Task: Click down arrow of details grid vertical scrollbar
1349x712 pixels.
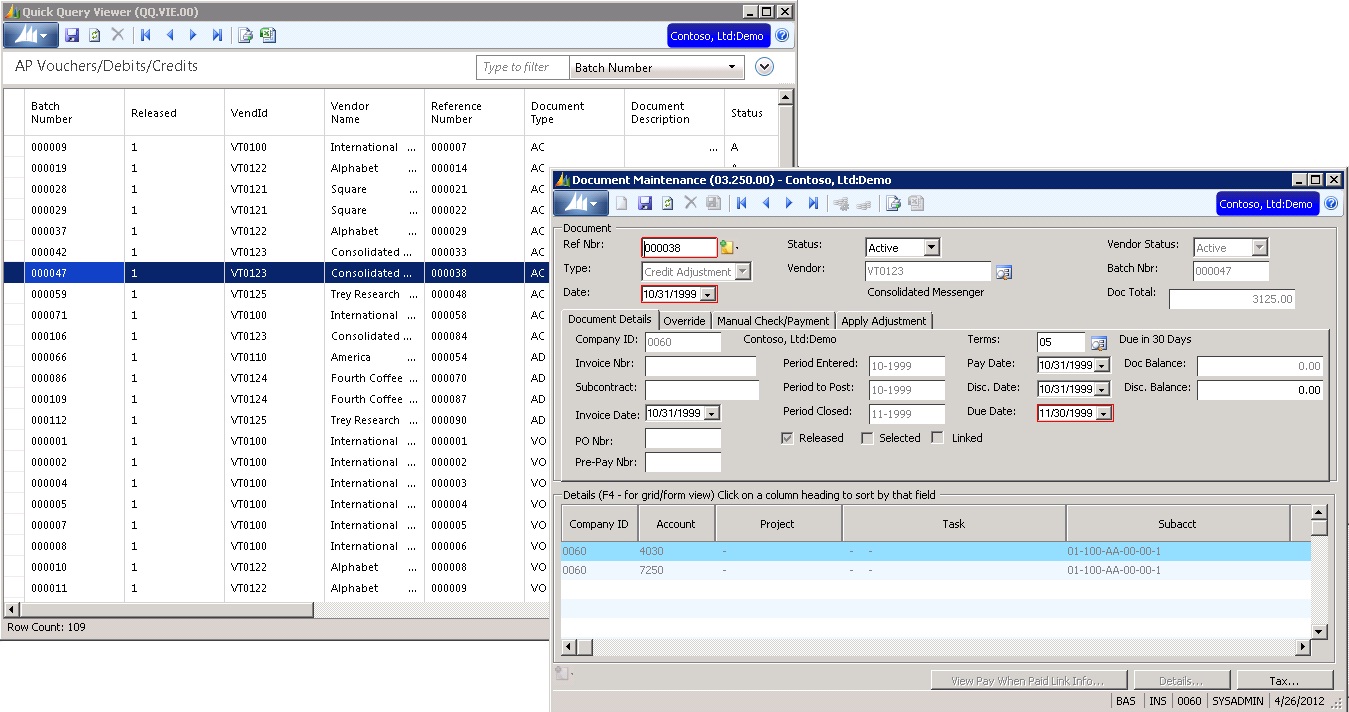Action: [x=1319, y=631]
